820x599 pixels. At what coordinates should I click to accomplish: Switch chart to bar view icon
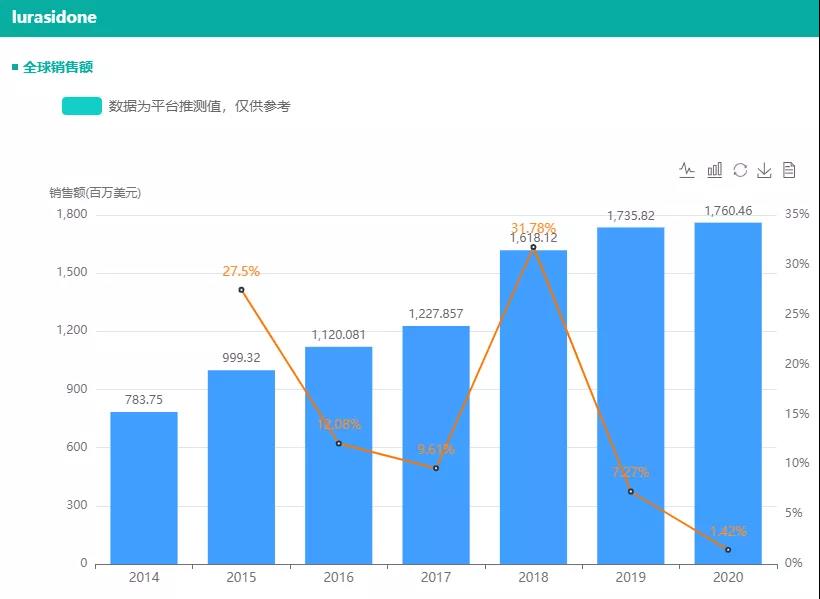coord(714,170)
